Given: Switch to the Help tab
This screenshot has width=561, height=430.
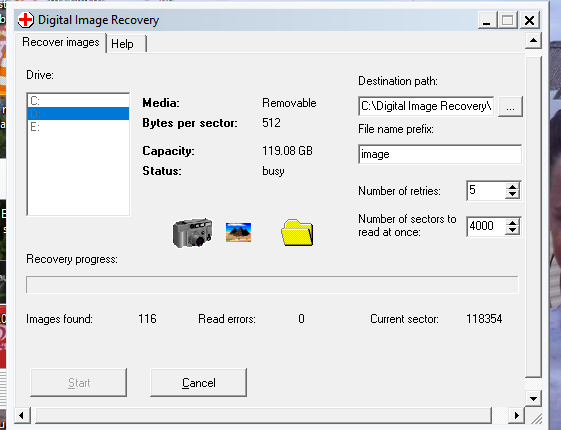Looking at the screenshot, I should click(x=126, y=44).
